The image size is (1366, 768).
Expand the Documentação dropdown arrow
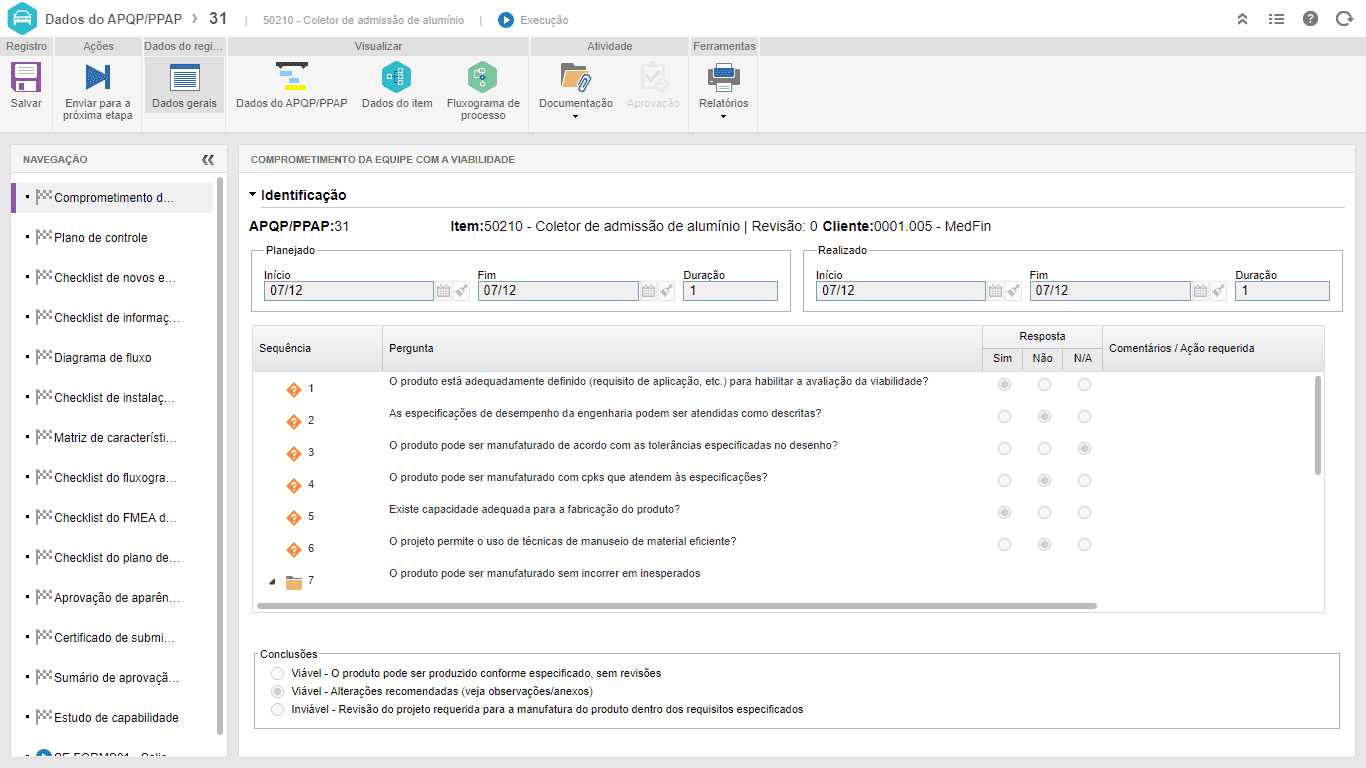[576, 117]
